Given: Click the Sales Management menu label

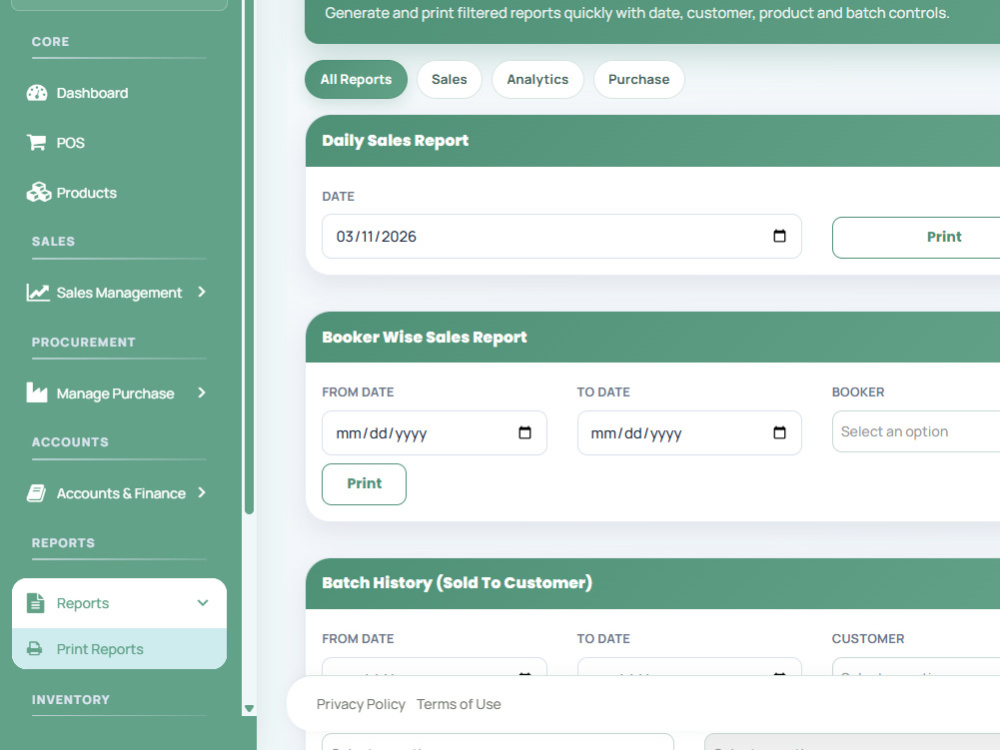Looking at the screenshot, I should [x=119, y=293].
